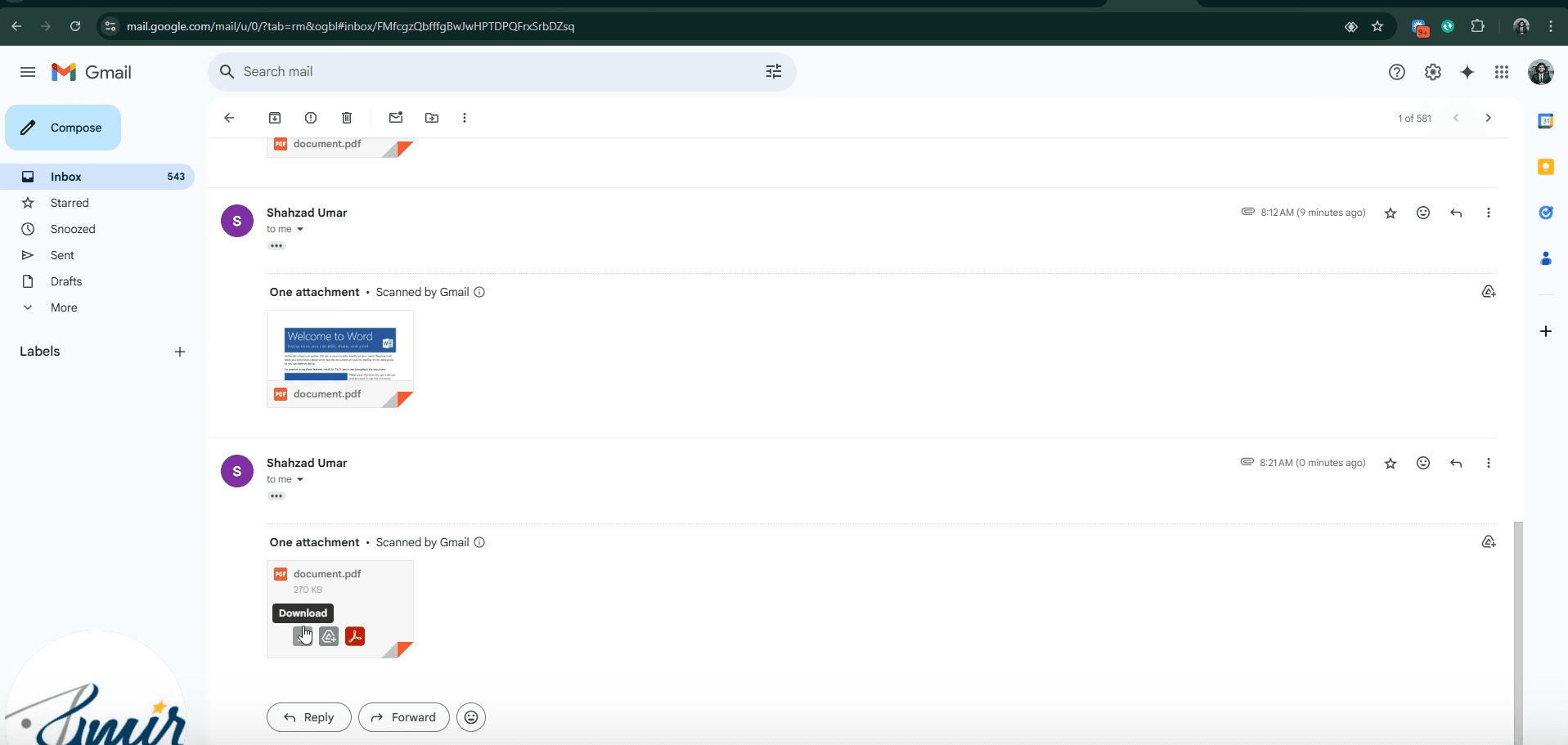Move conversation to a folder
Image resolution: width=1568 pixels, height=745 pixels.
pyautogui.click(x=432, y=118)
